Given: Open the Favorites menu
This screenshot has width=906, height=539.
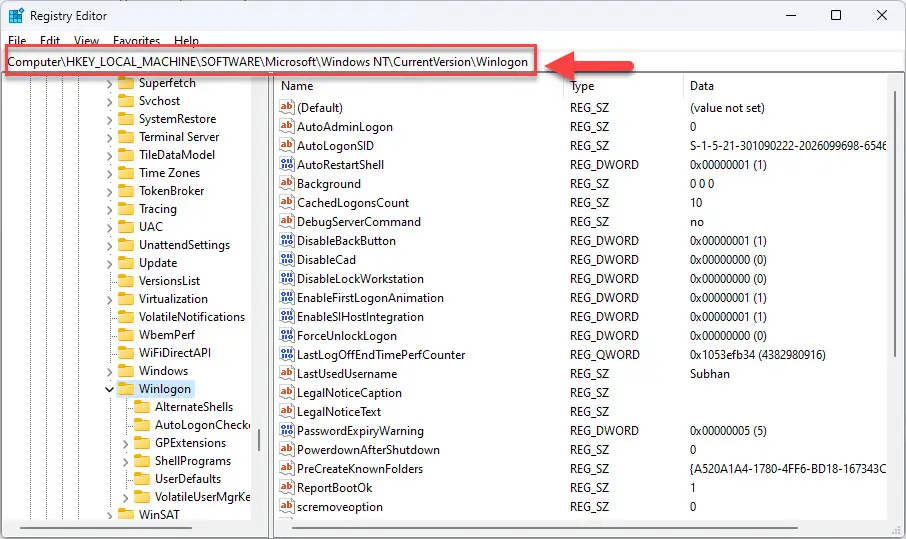Looking at the screenshot, I should pos(136,41).
